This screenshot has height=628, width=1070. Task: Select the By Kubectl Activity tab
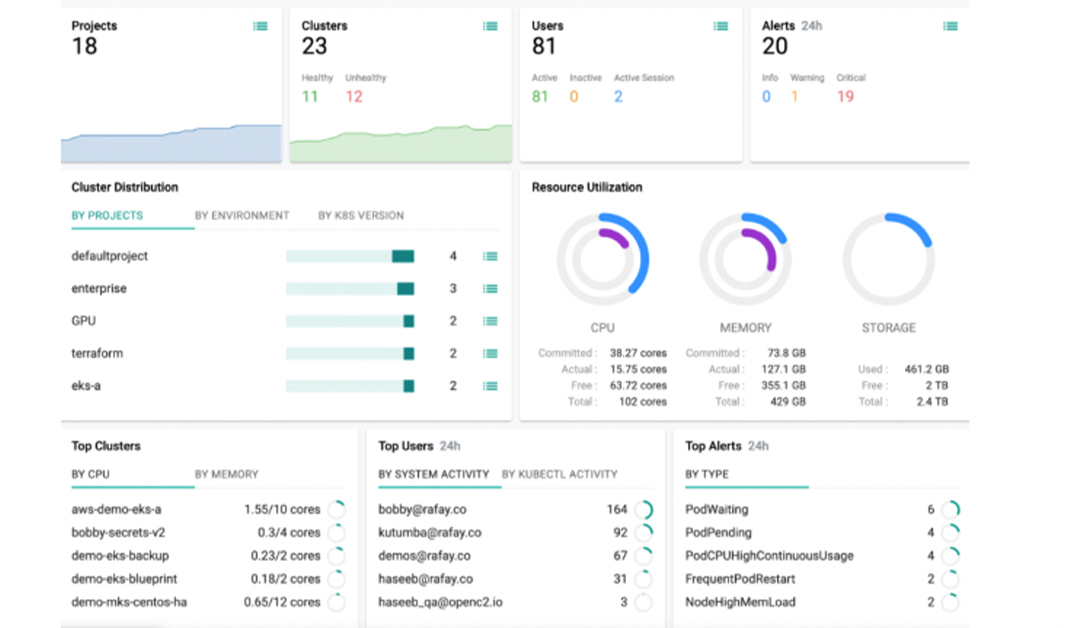click(x=559, y=475)
